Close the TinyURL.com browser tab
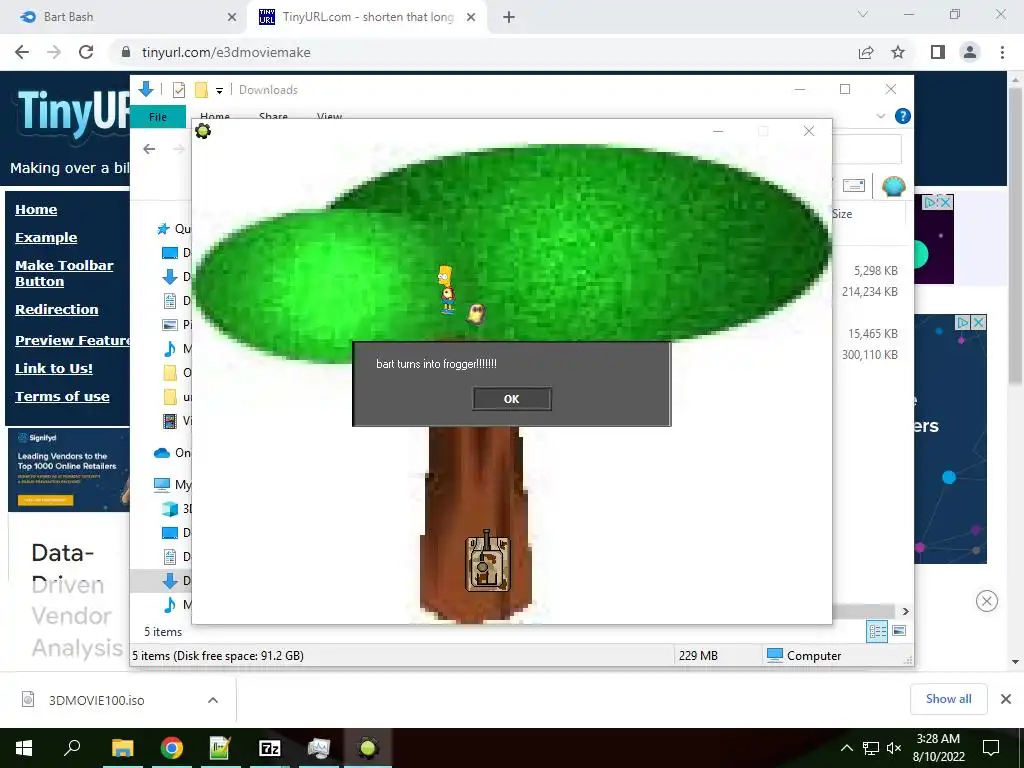The height and width of the screenshot is (768, 1024). [471, 17]
